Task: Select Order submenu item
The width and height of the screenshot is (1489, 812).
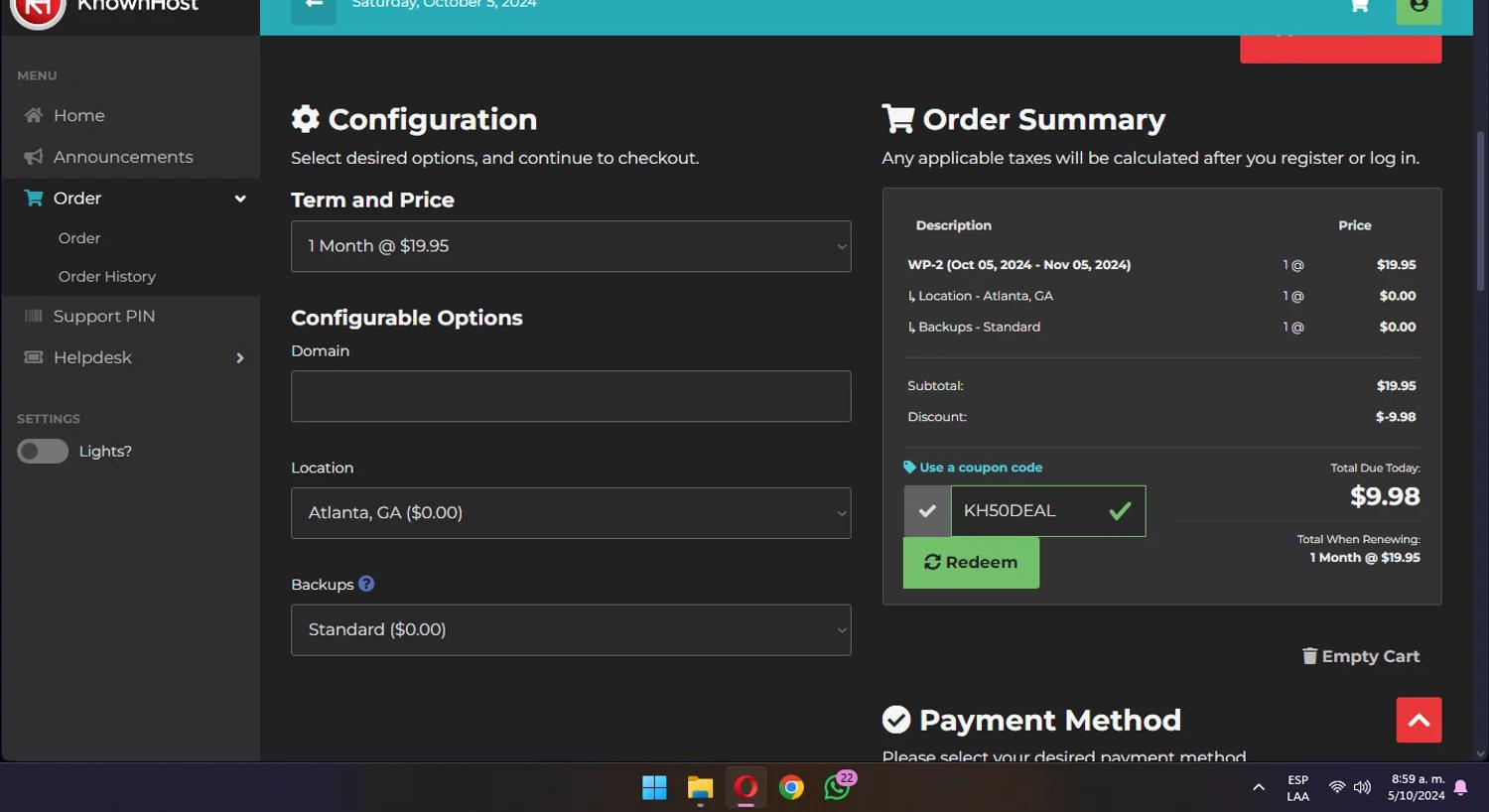Action: (x=79, y=238)
